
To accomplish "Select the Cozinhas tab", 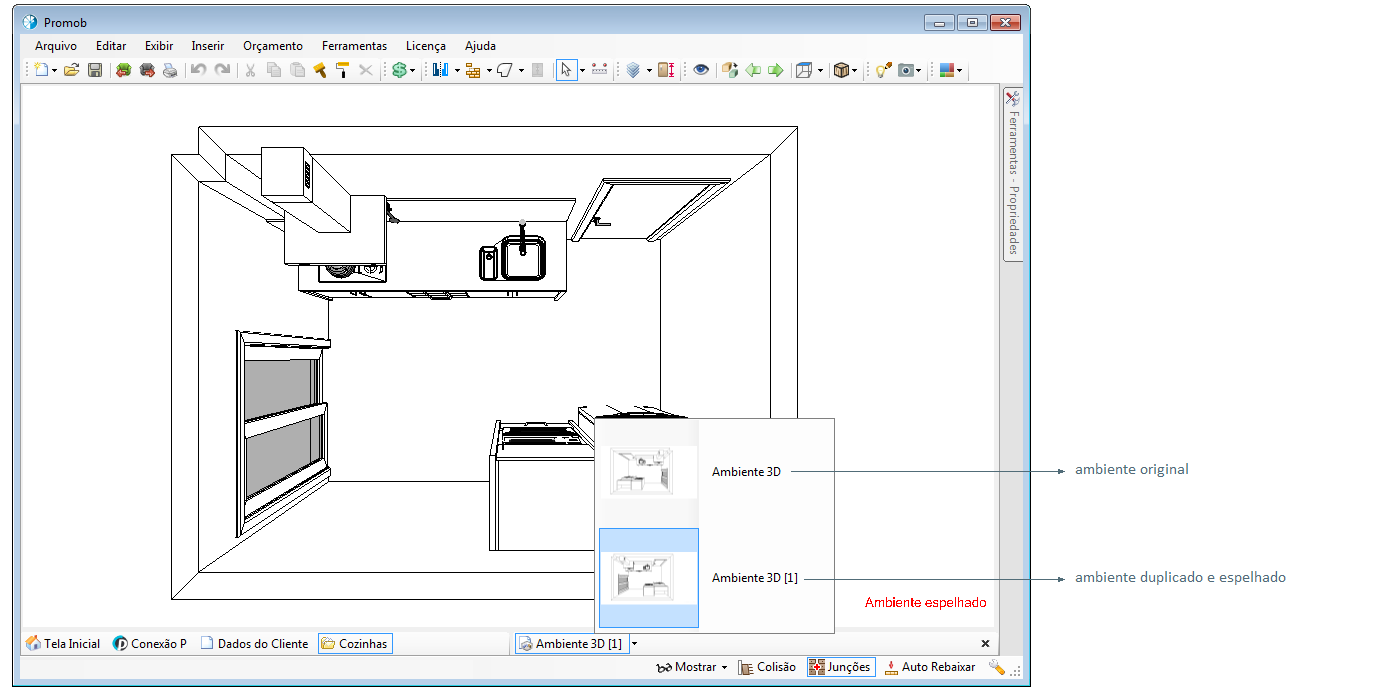I will 355,644.
